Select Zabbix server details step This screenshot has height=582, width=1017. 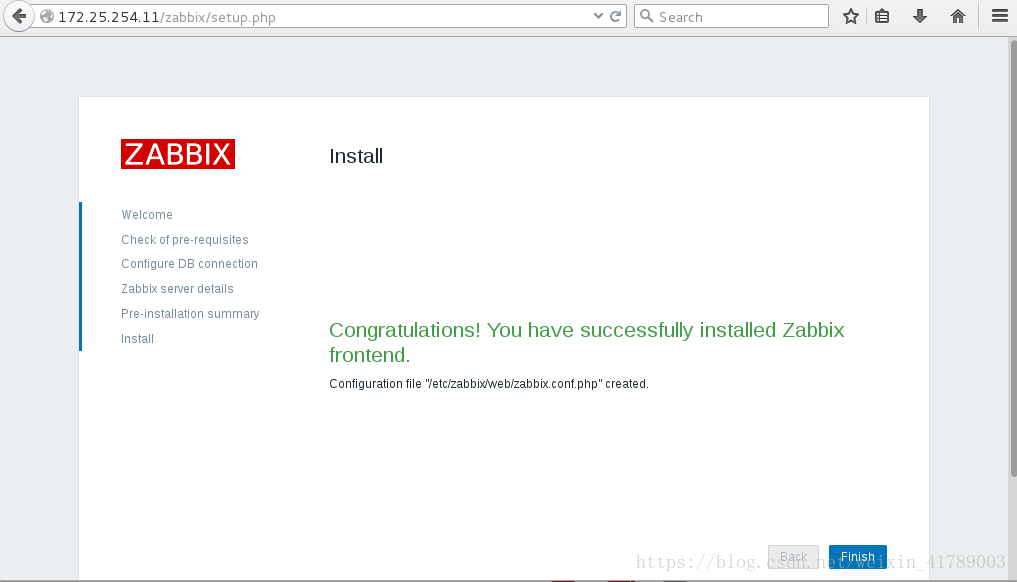click(177, 289)
